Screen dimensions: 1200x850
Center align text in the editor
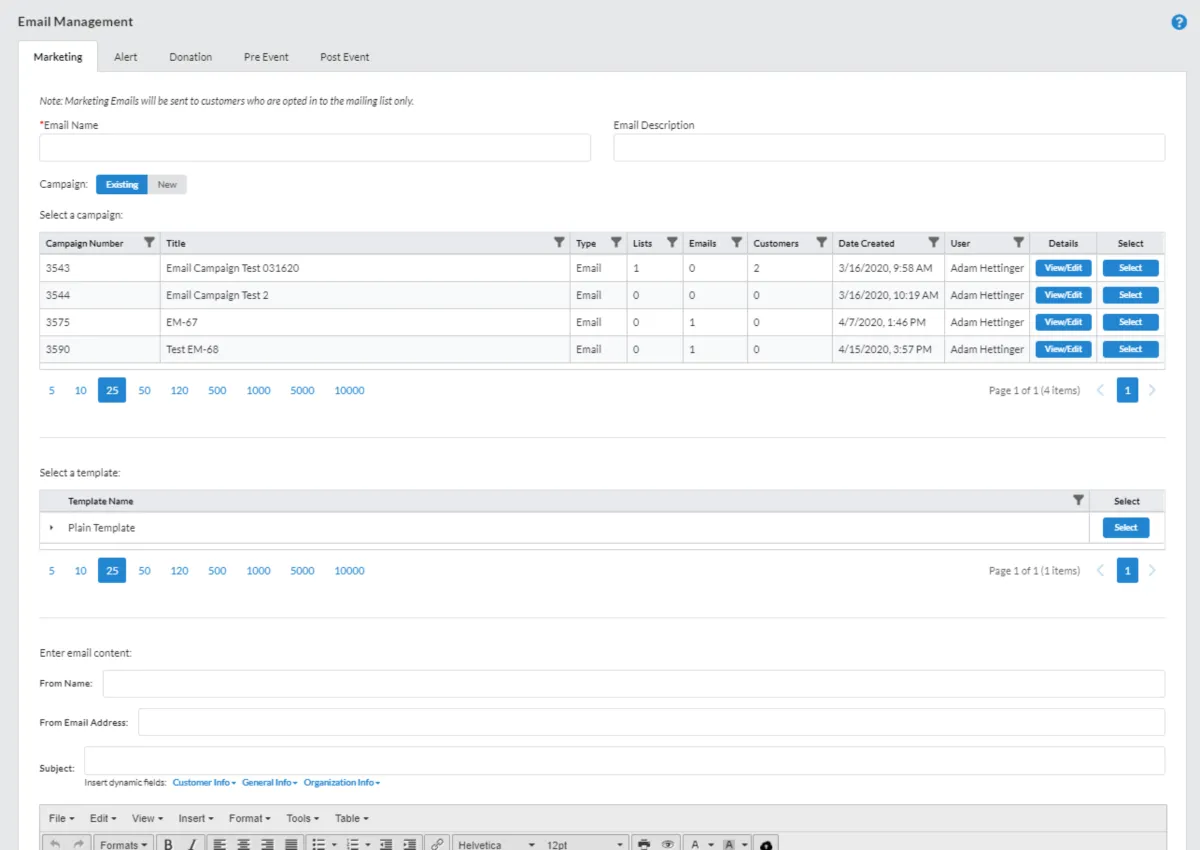[243, 844]
